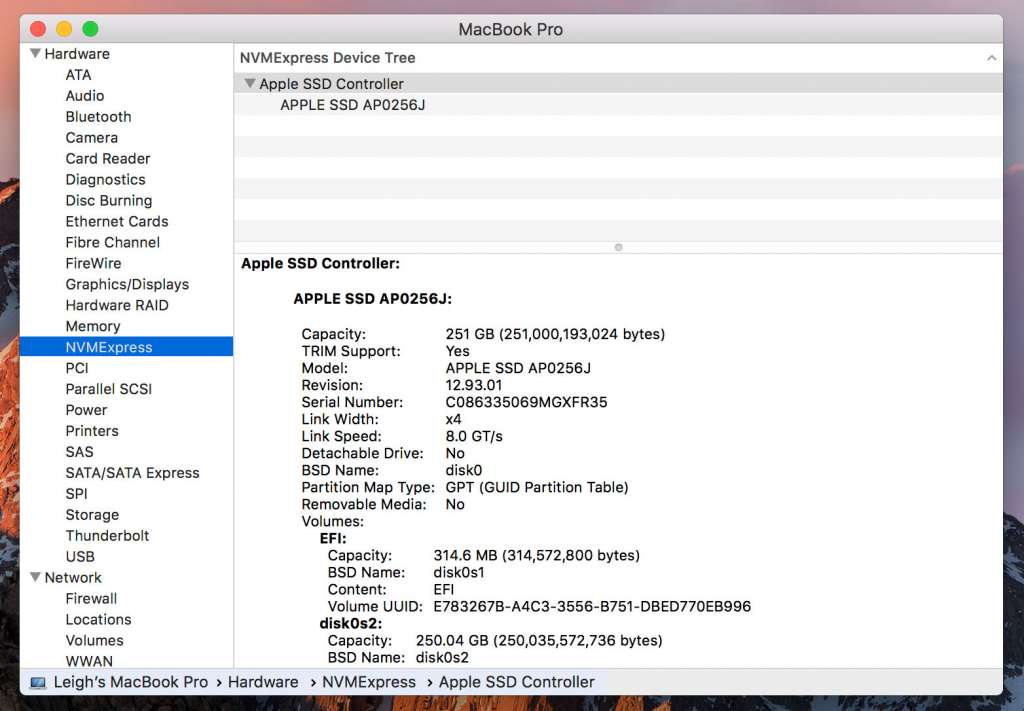The width and height of the screenshot is (1024, 711).
Task: Highlight the Apple SSD Controller row
Action: click(x=330, y=84)
